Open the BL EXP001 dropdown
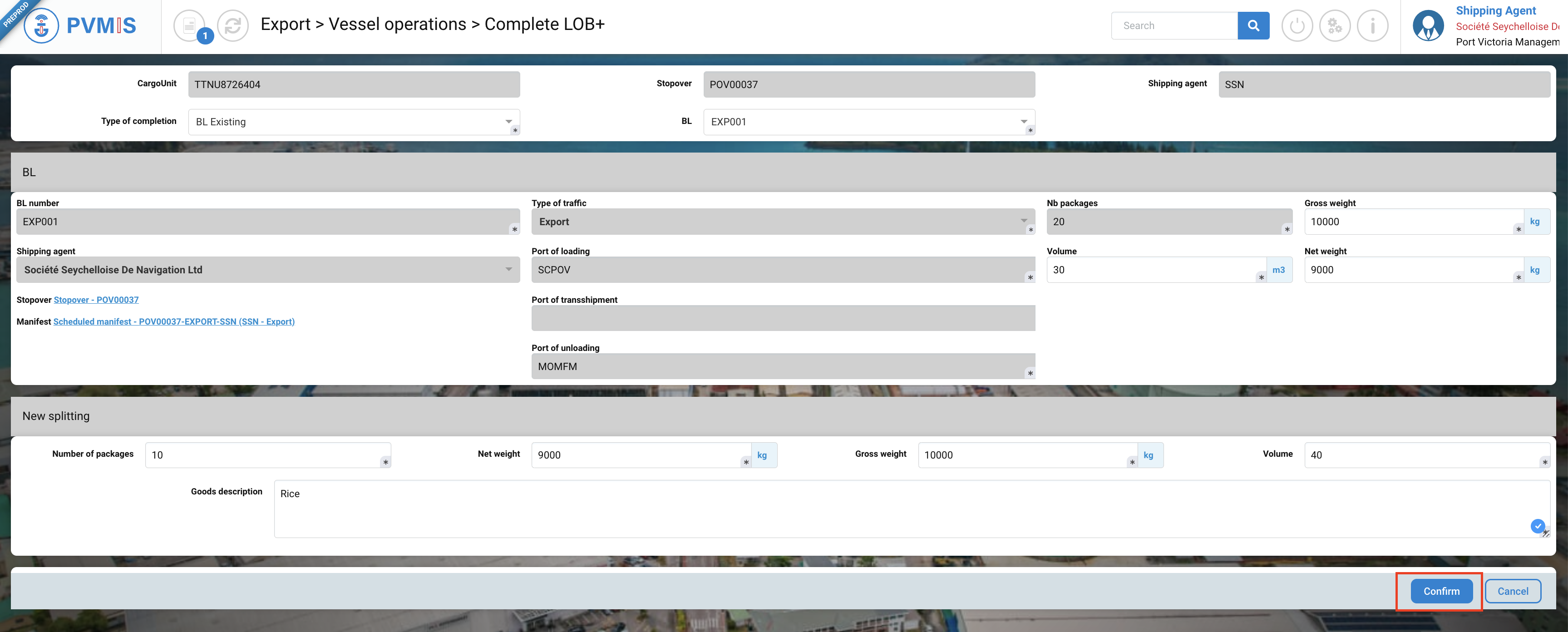Screen dimensions: 1568x632 (1023, 122)
